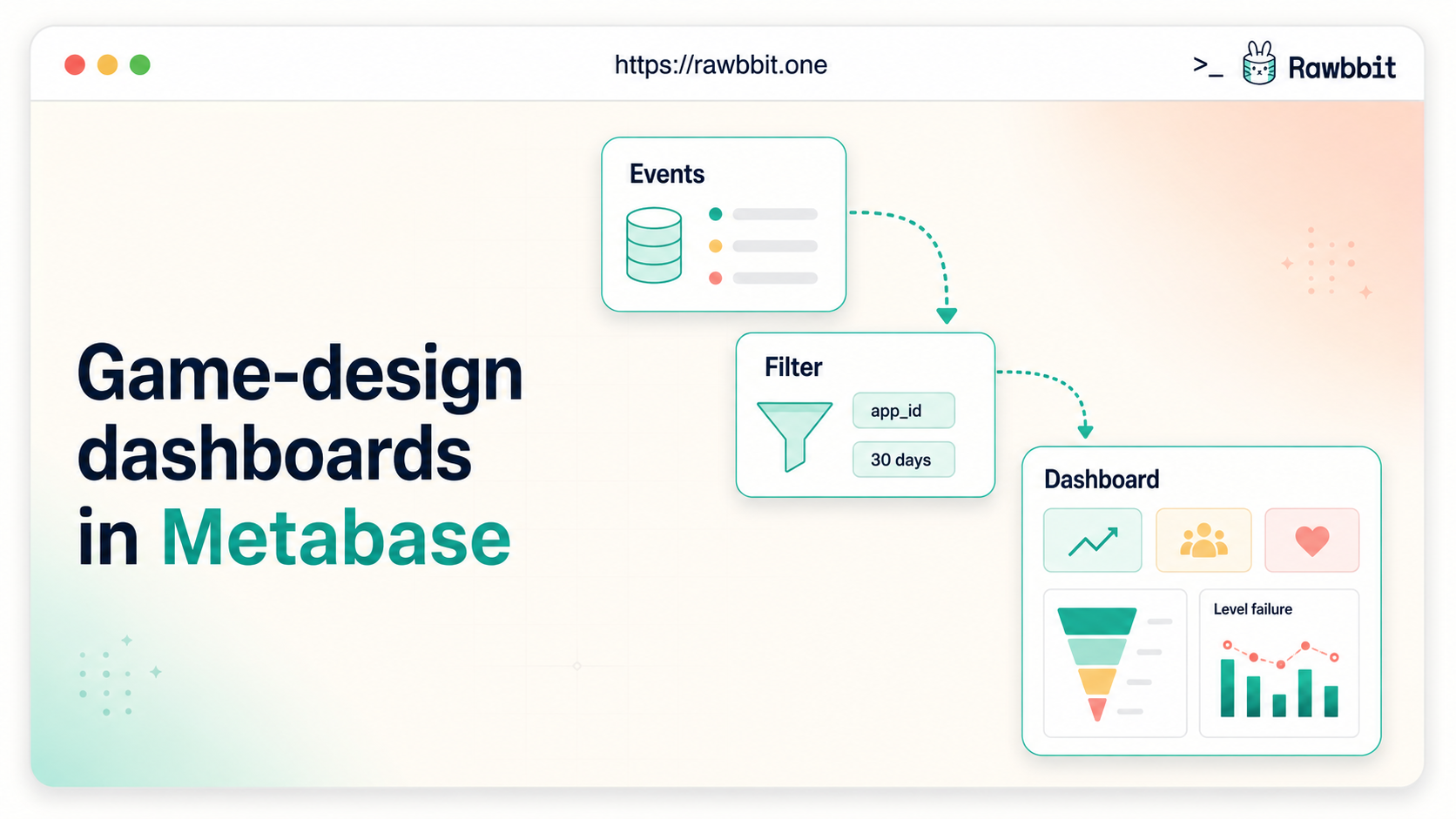This screenshot has height=819, width=1456.
Task: Click the Filter card title
Action: [x=793, y=367]
